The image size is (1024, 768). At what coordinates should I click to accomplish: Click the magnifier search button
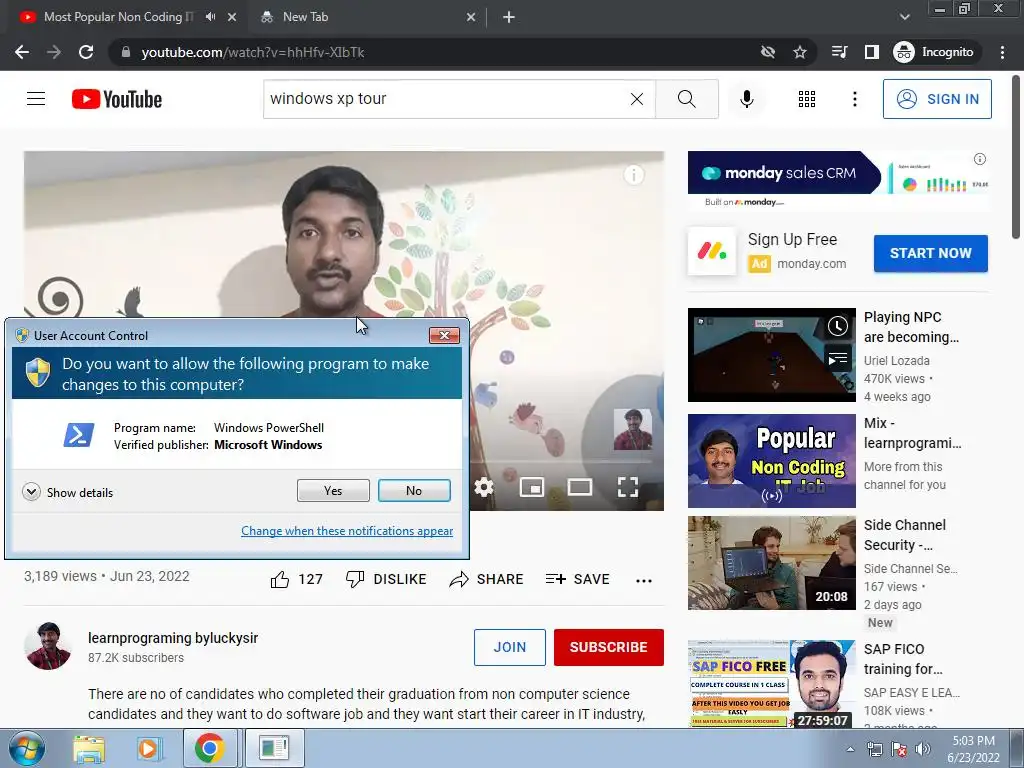click(686, 99)
